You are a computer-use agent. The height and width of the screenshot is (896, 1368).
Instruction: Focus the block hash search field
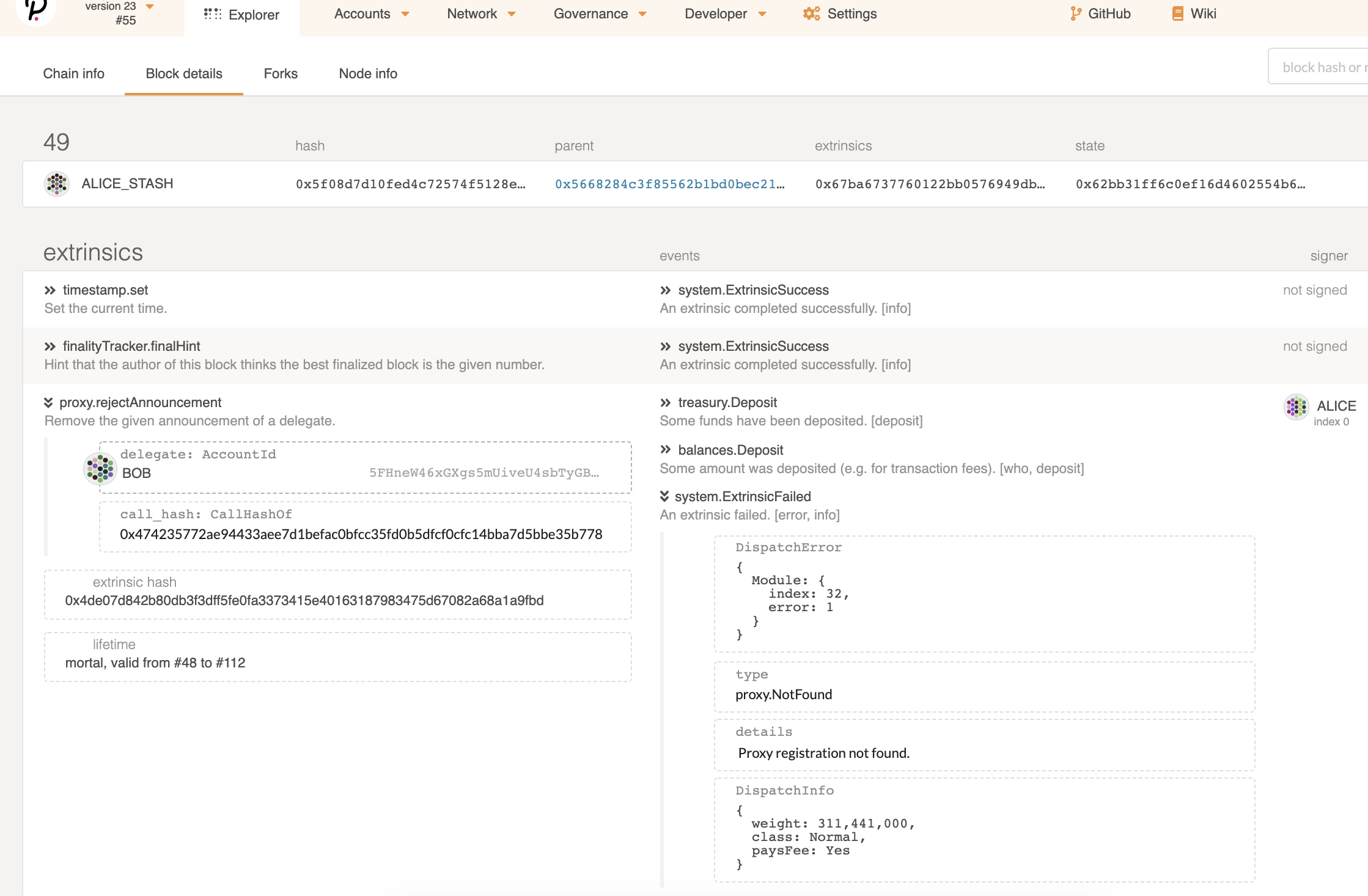coord(1320,67)
